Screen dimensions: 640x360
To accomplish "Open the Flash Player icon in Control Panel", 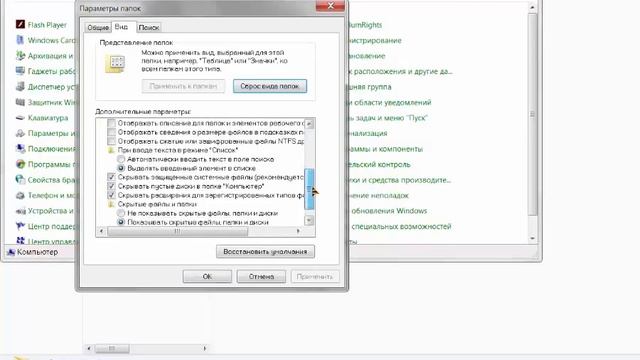I will tap(20, 24).
